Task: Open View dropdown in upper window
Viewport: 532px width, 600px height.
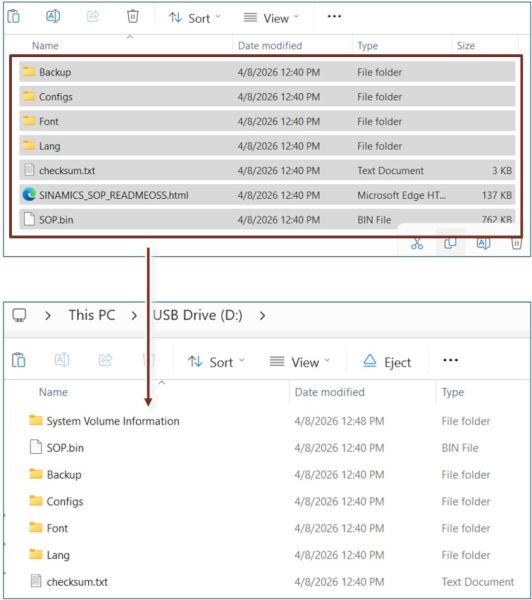Action: coord(271,18)
